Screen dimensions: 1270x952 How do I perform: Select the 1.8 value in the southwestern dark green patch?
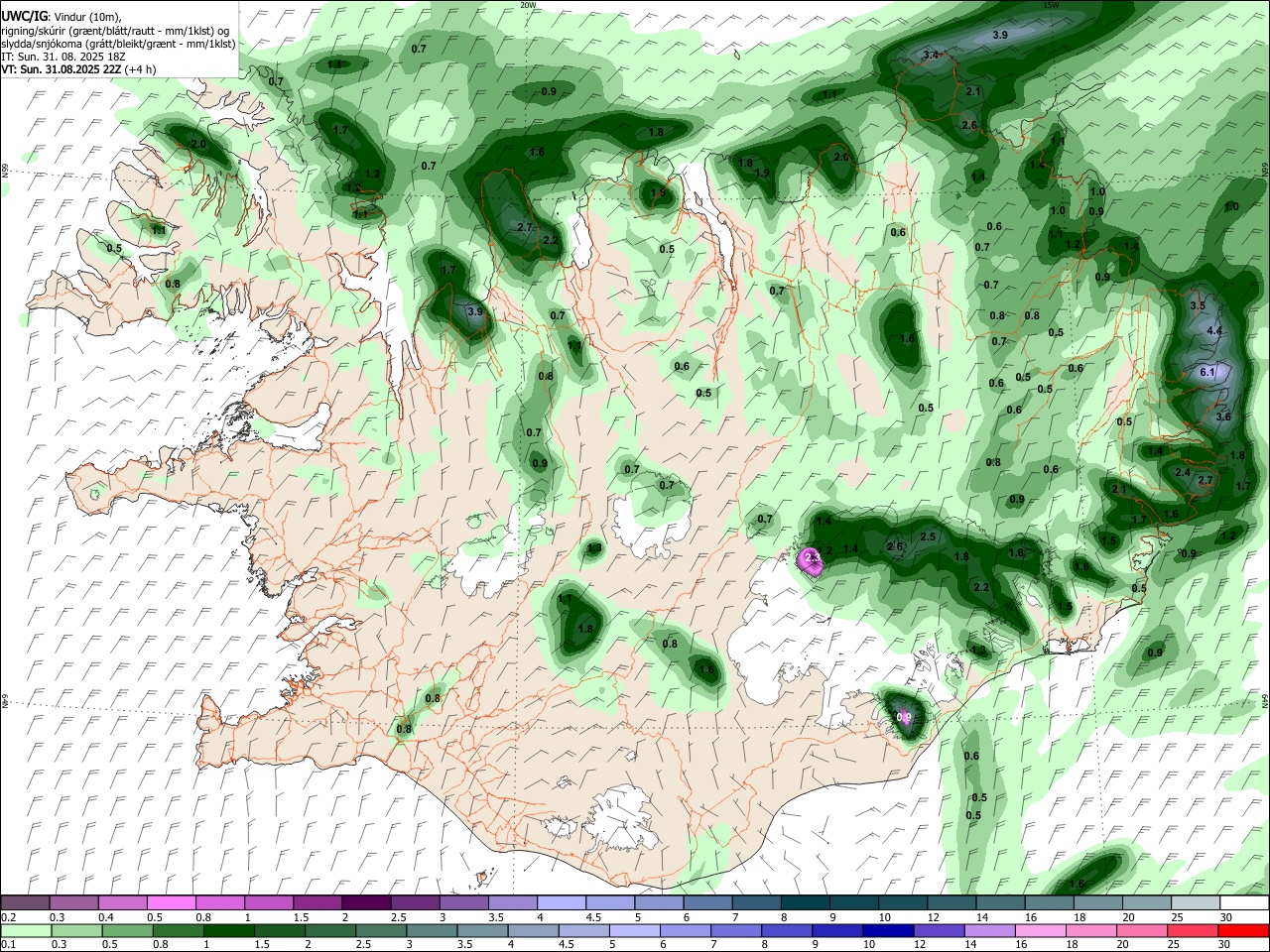pos(585,629)
